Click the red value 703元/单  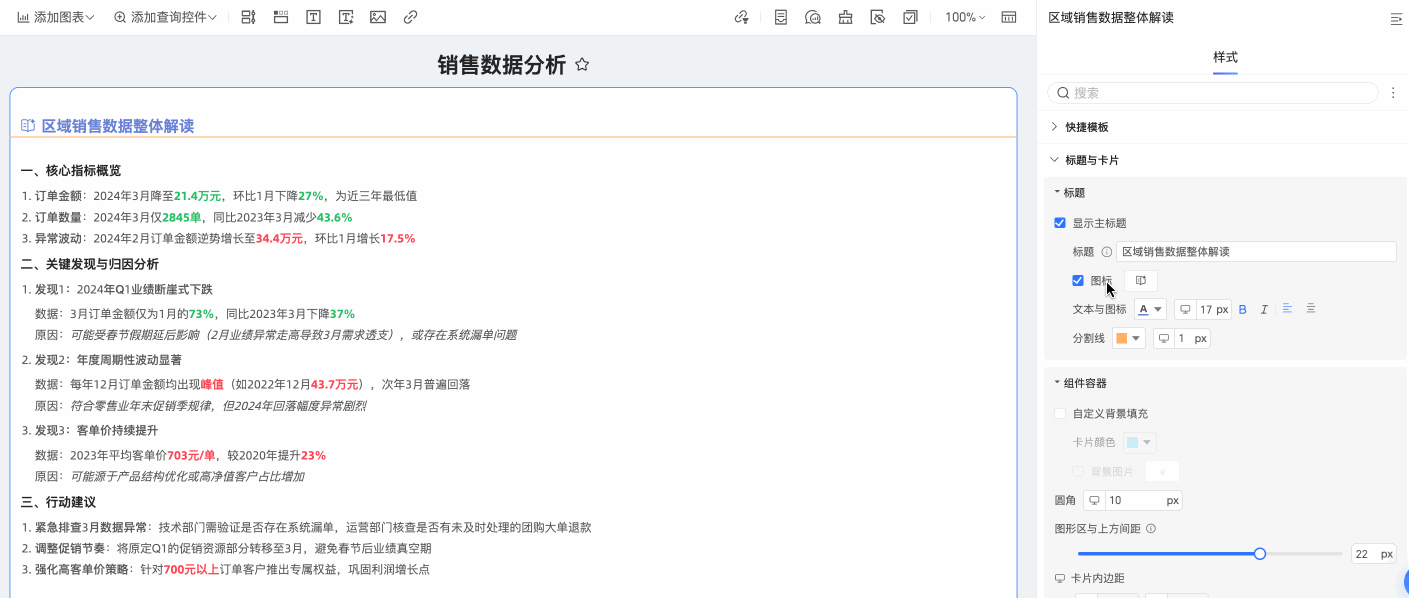[191, 455]
